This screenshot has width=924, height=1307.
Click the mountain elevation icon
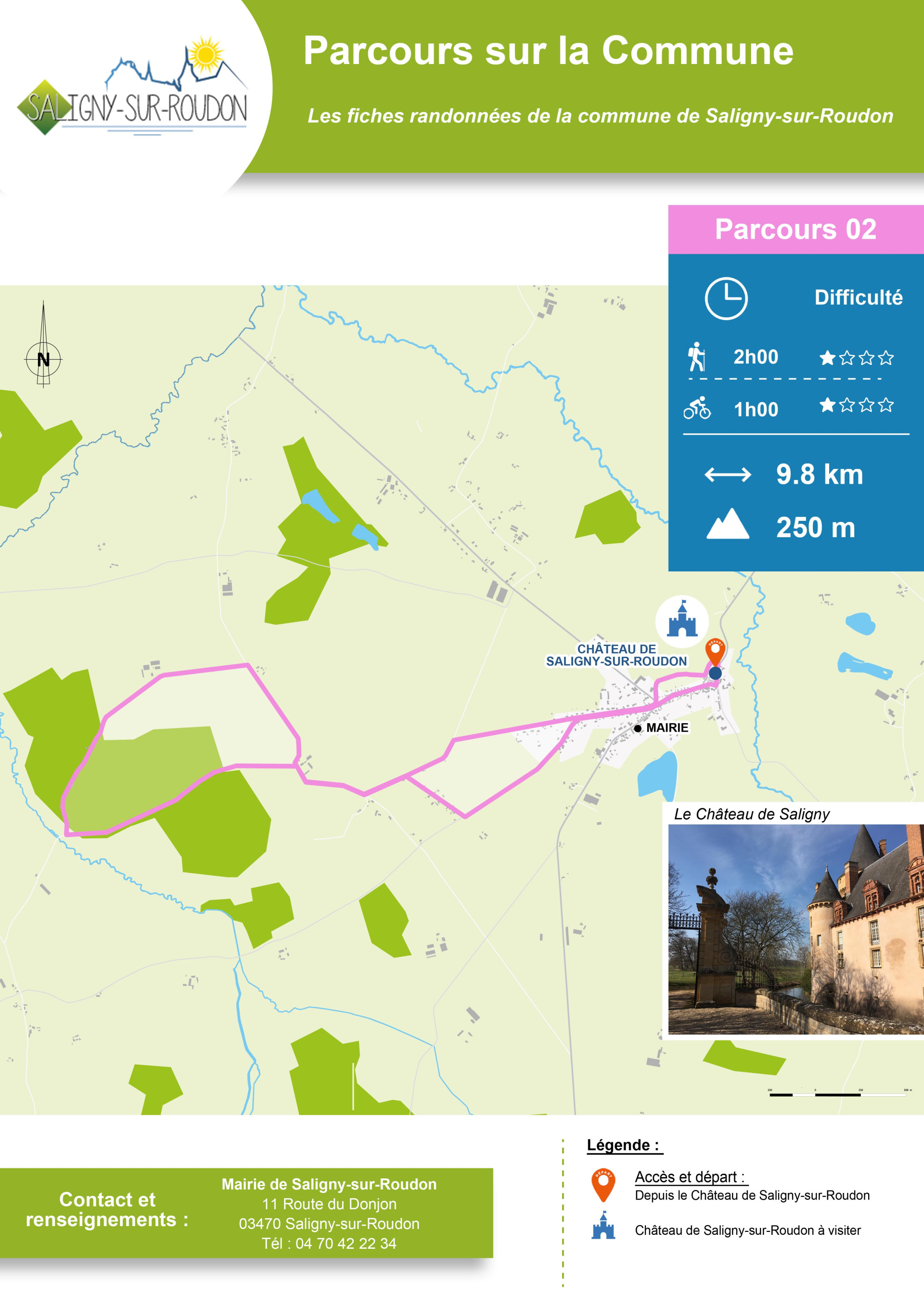[728, 523]
